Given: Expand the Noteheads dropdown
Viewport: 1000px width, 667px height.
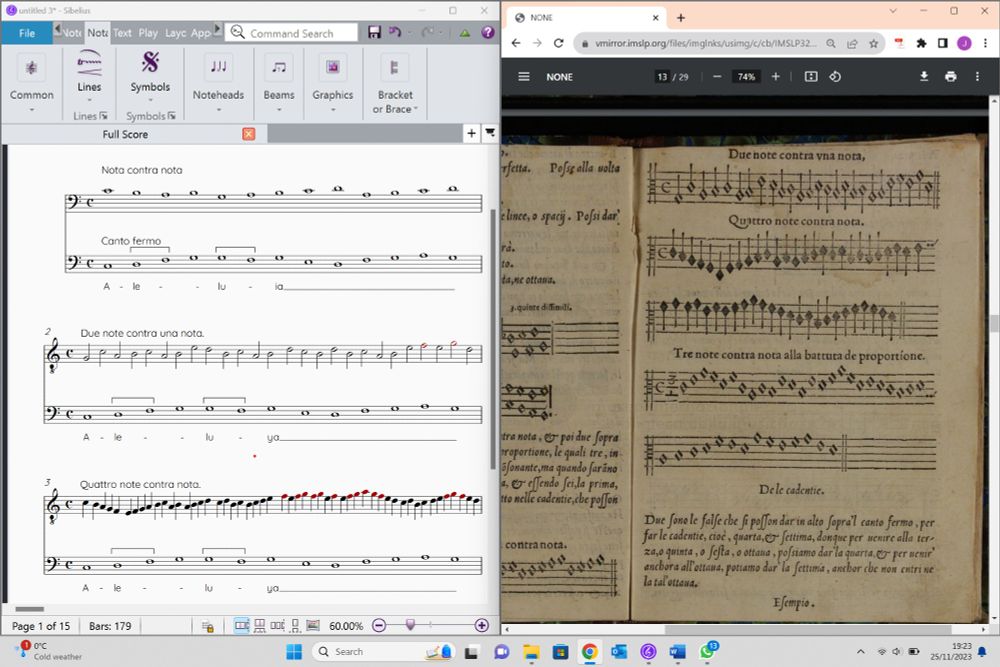Looking at the screenshot, I should point(218,109).
